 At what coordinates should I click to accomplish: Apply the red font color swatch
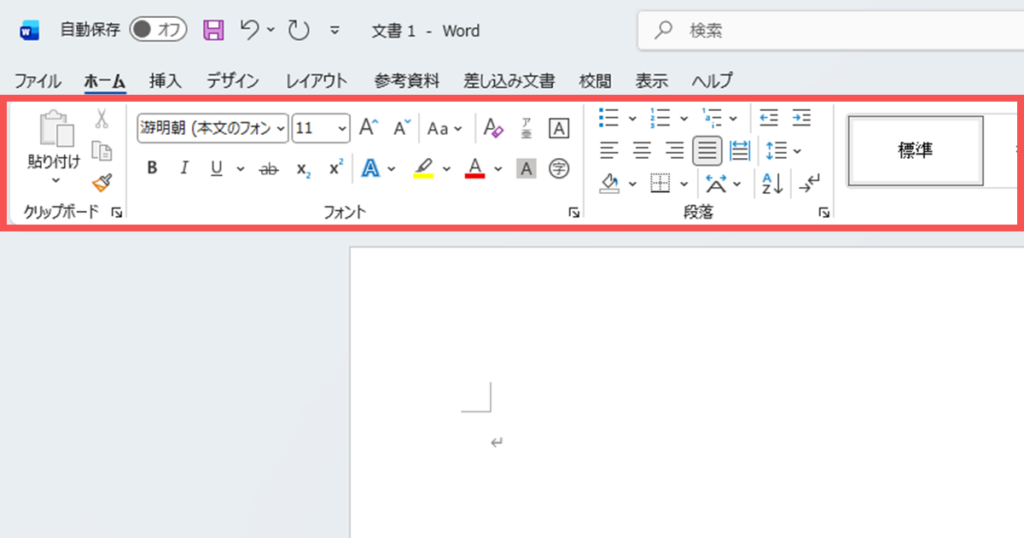[475, 168]
